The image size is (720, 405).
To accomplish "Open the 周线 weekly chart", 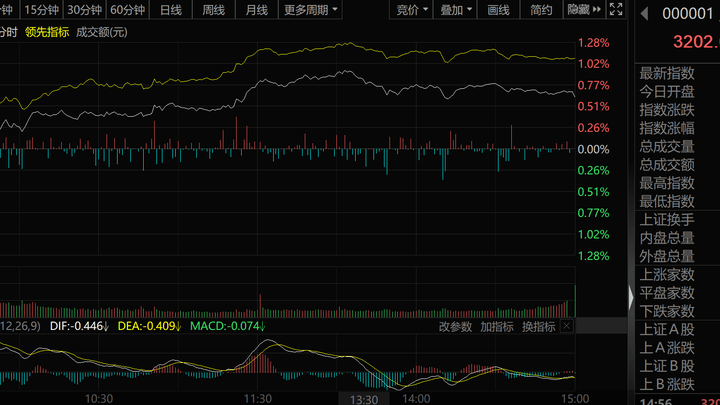I will pyautogui.click(x=214, y=10).
